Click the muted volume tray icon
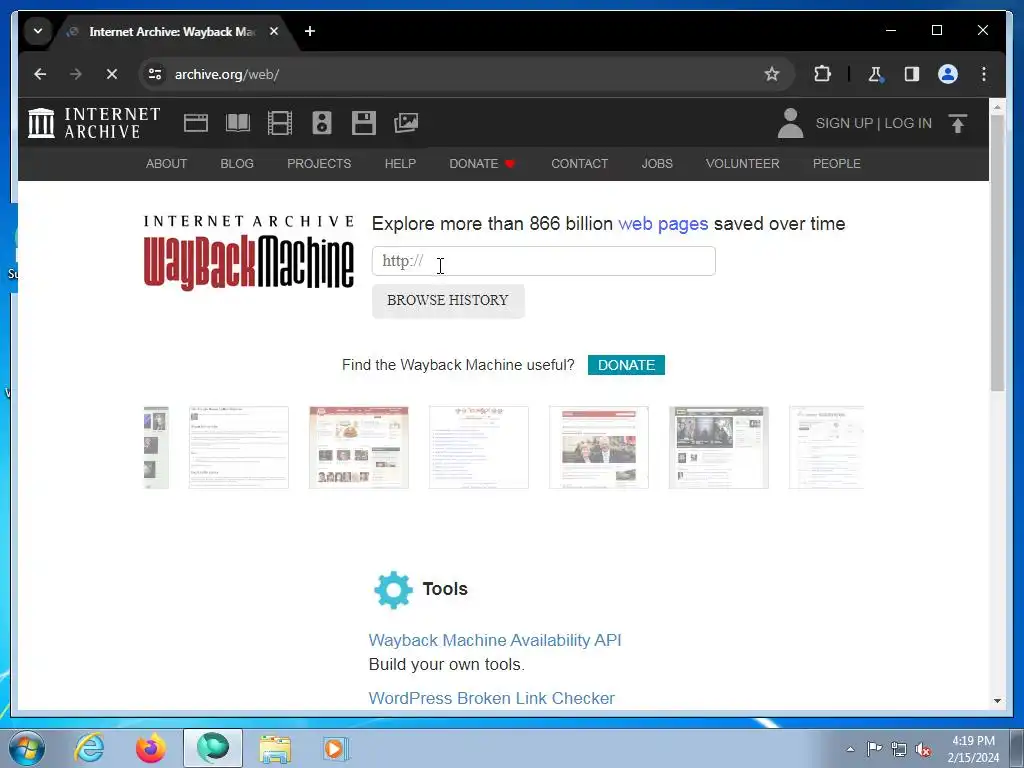Image resolution: width=1024 pixels, height=768 pixels. [x=923, y=749]
